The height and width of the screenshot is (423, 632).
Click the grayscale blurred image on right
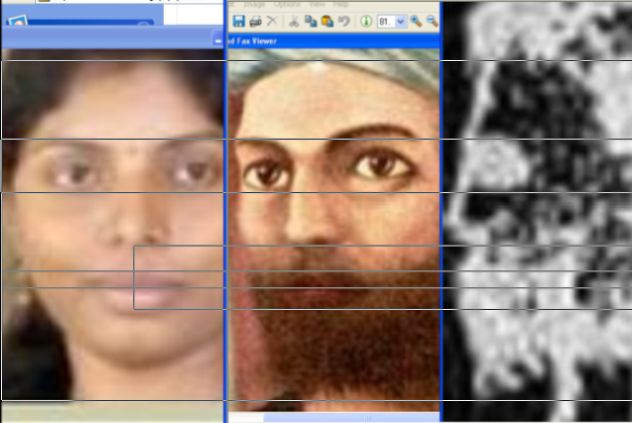click(537, 211)
